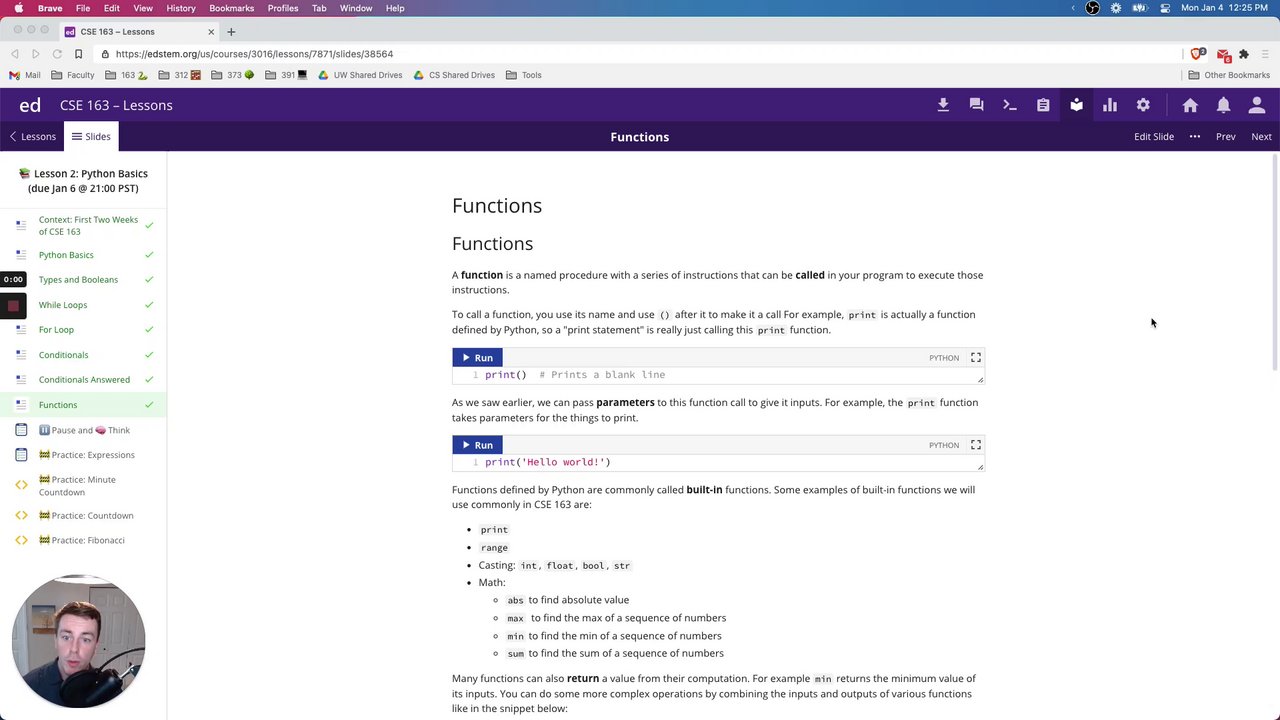The height and width of the screenshot is (720, 1280).
Task: Click the lessons book icon in header
Action: 1076,105
